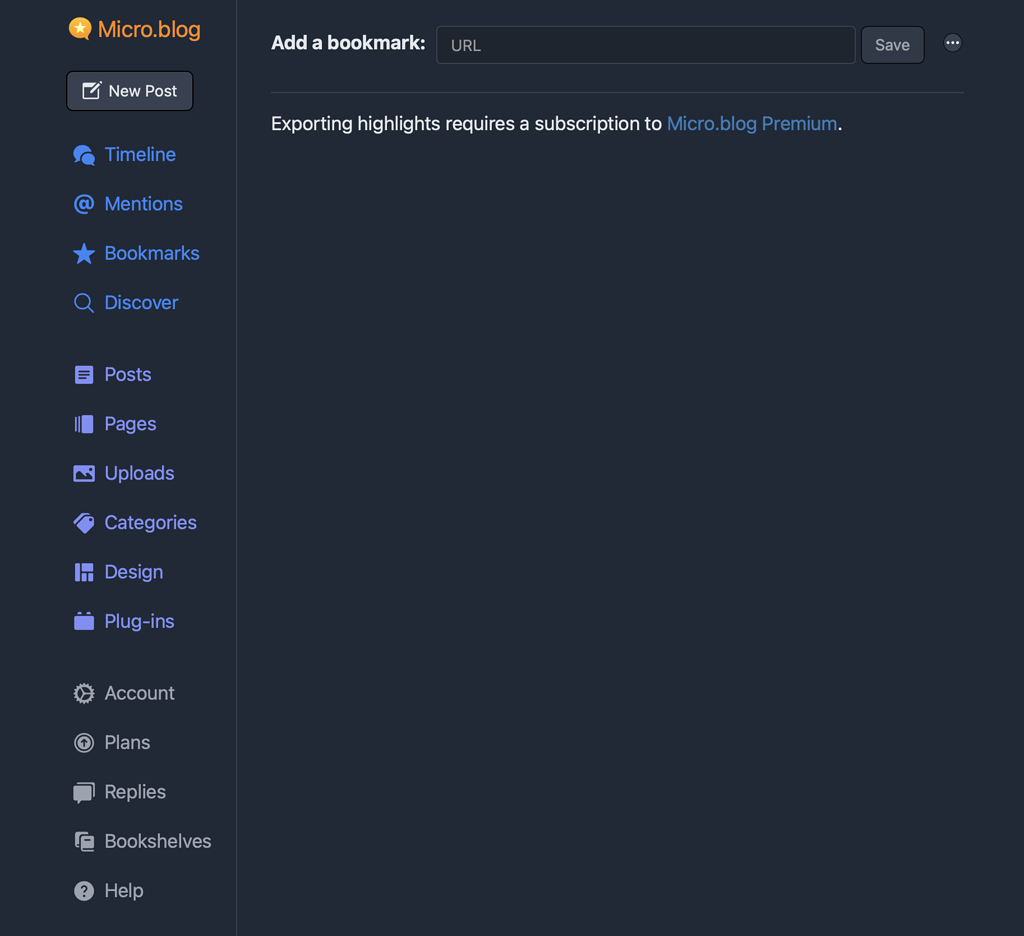Click the bookmark URL input field

pos(645,44)
